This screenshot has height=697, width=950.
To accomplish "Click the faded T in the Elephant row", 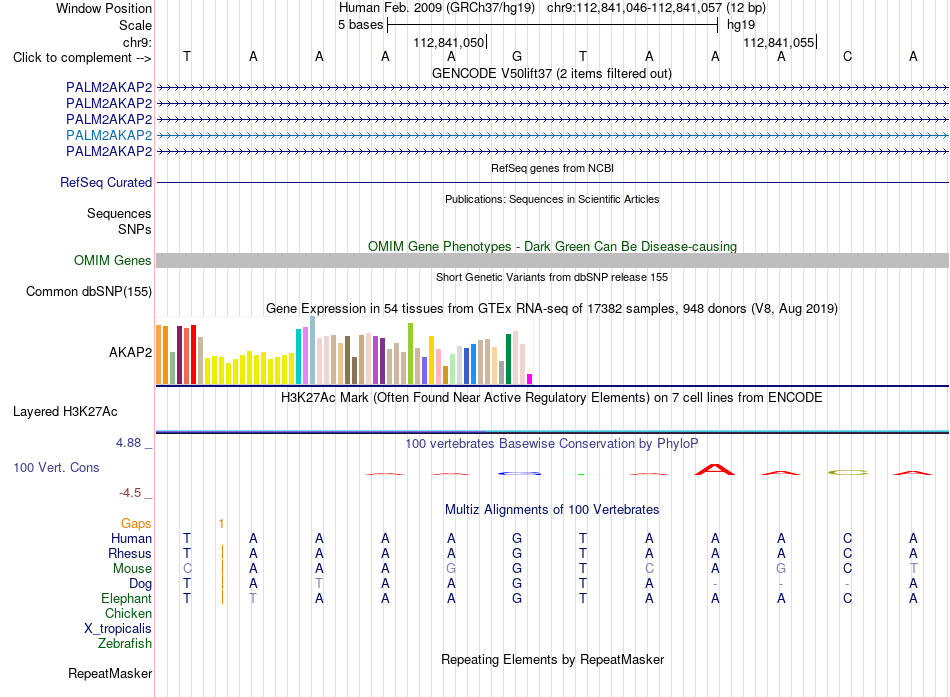I will pyautogui.click(x=253, y=598).
